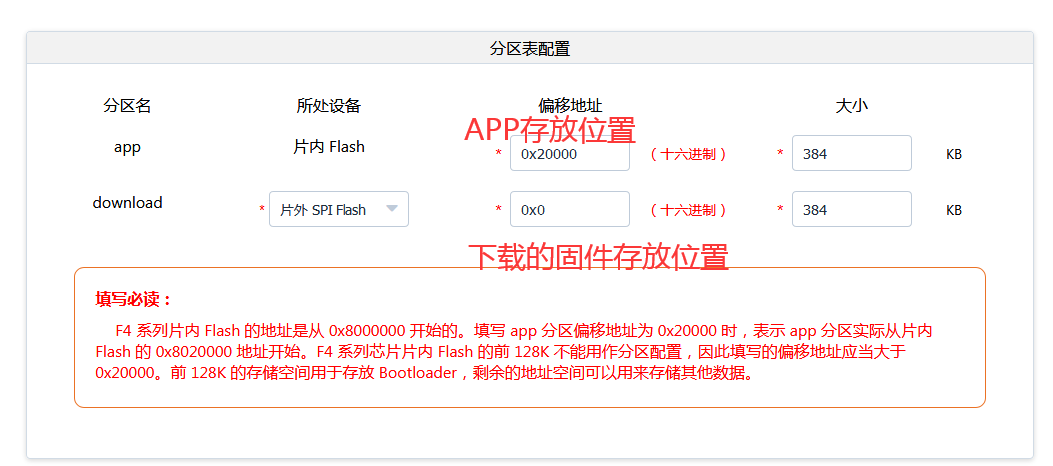Click the 偏移地址 column header
Image resolution: width=1053 pixels, height=466 pixels.
click(x=570, y=105)
